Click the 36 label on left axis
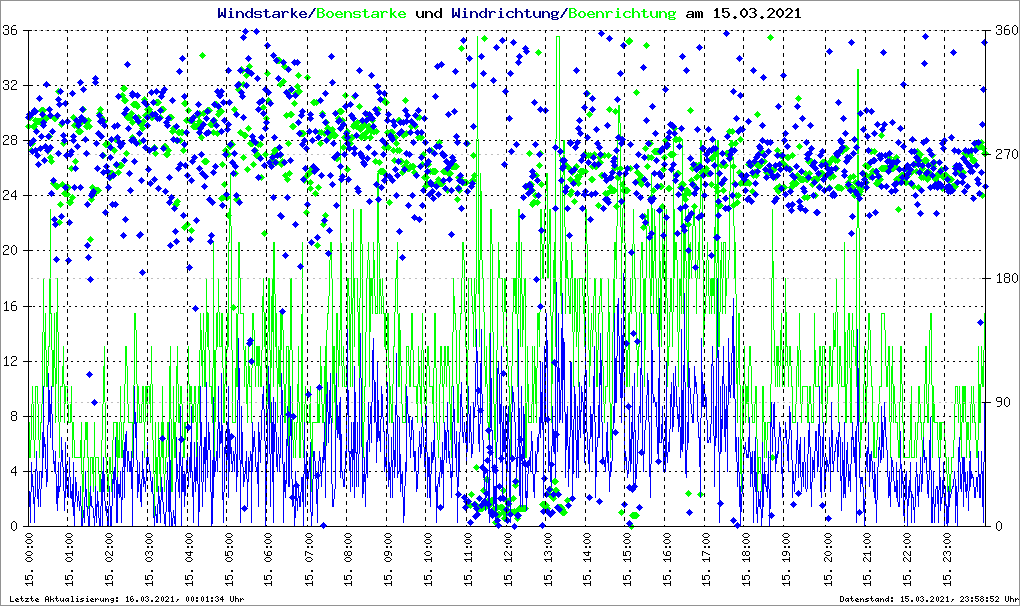The height and width of the screenshot is (606, 1020). click(12, 31)
